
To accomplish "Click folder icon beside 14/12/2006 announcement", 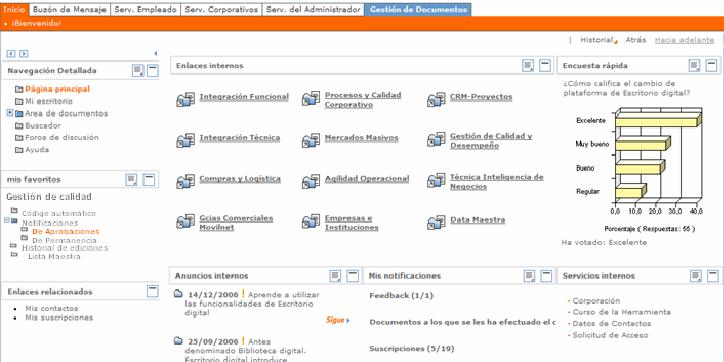I will coord(178,294).
